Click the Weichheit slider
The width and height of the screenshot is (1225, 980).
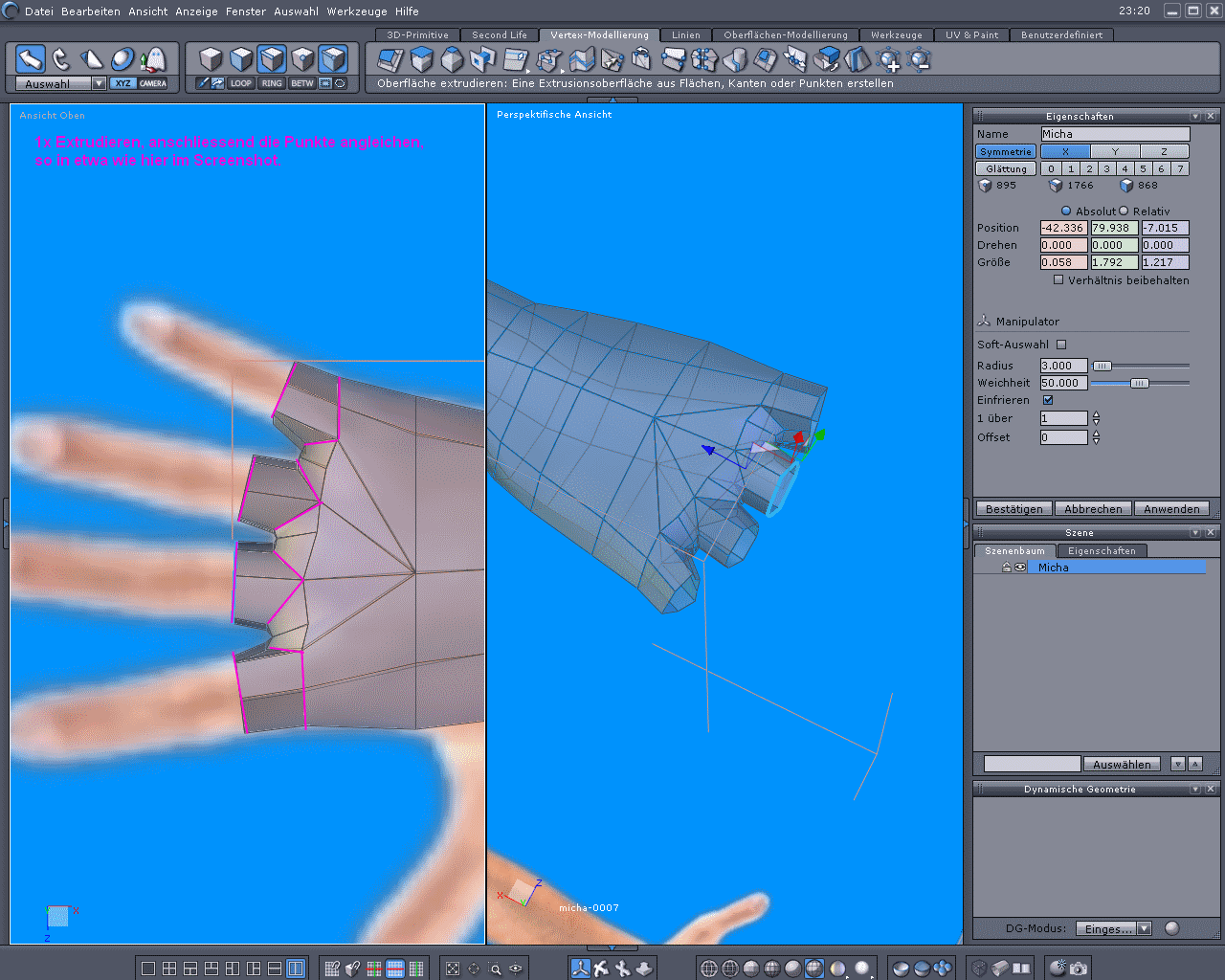[1140, 383]
